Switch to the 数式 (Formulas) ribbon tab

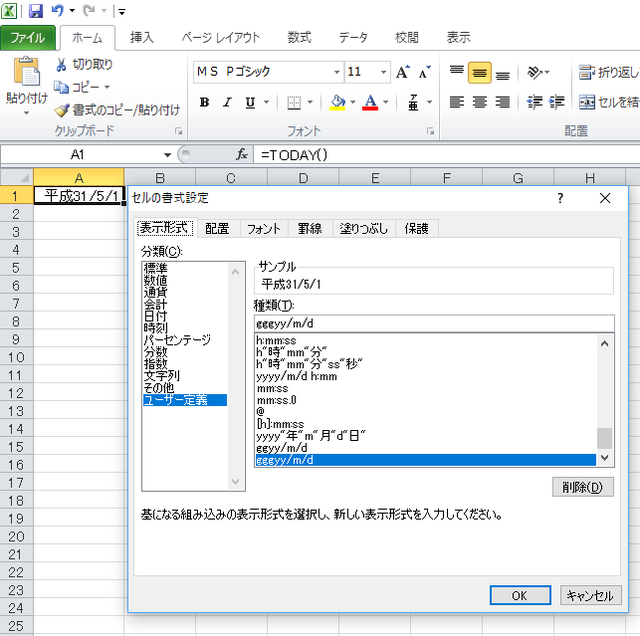(299, 38)
